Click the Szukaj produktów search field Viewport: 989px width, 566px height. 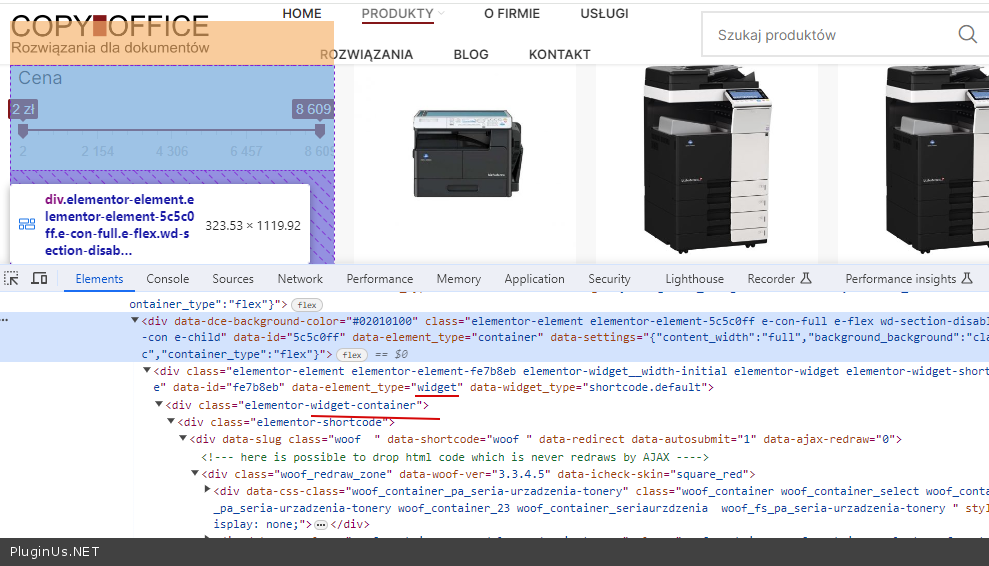pos(830,35)
